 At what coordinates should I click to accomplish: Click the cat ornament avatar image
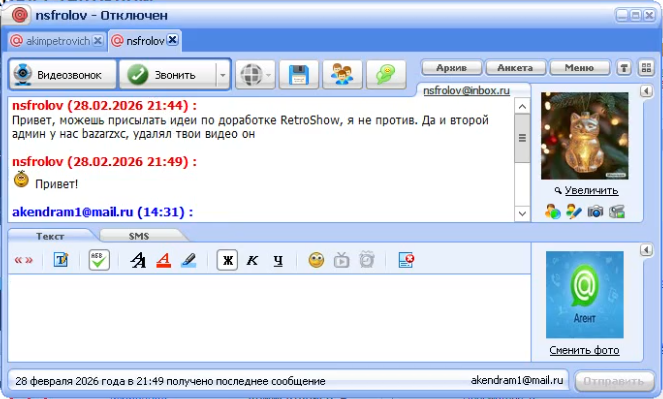pos(584,136)
